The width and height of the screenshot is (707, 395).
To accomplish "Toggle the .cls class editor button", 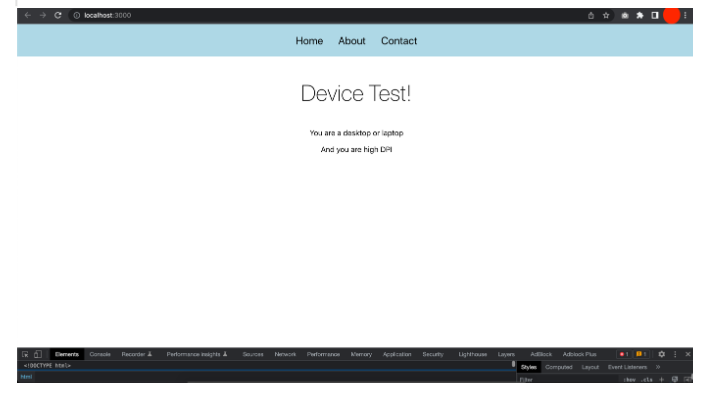I will tap(647, 380).
